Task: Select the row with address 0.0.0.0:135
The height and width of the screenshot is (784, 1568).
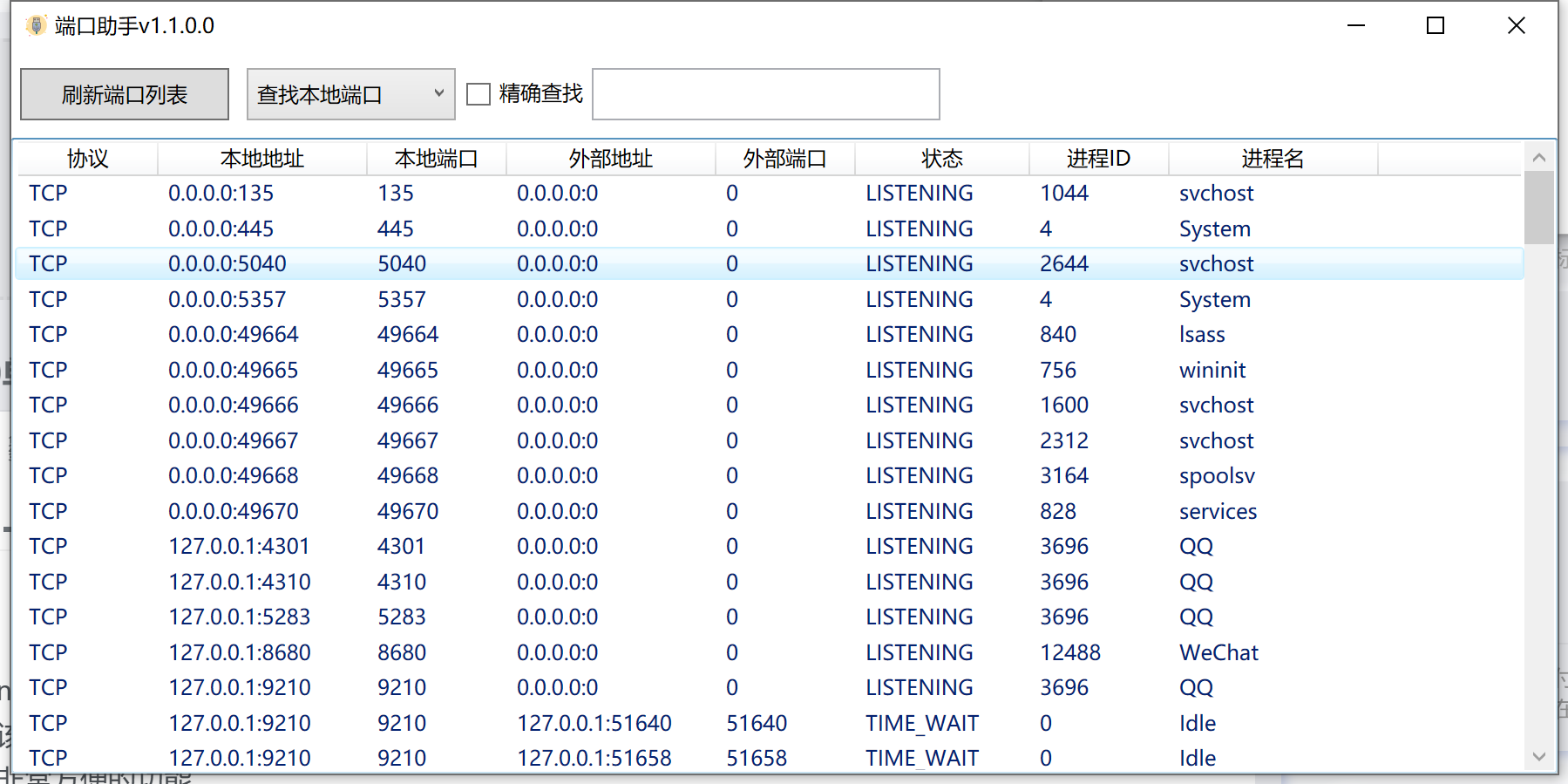Action: tap(770, 193)
